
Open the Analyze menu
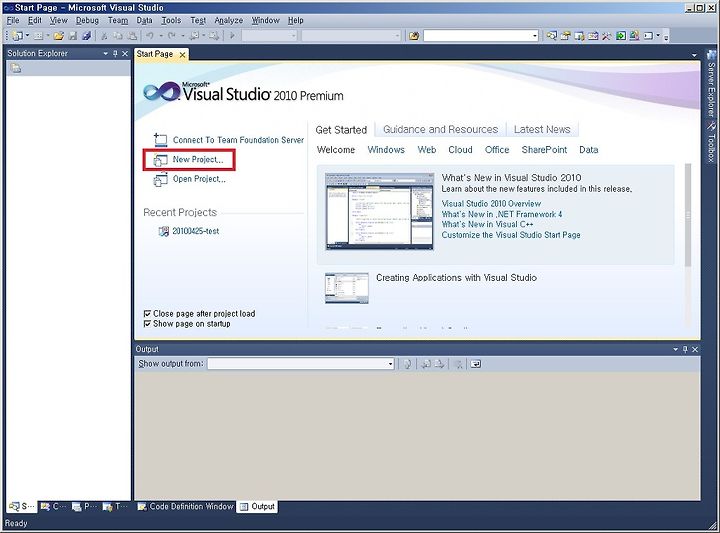pos(229,20)
